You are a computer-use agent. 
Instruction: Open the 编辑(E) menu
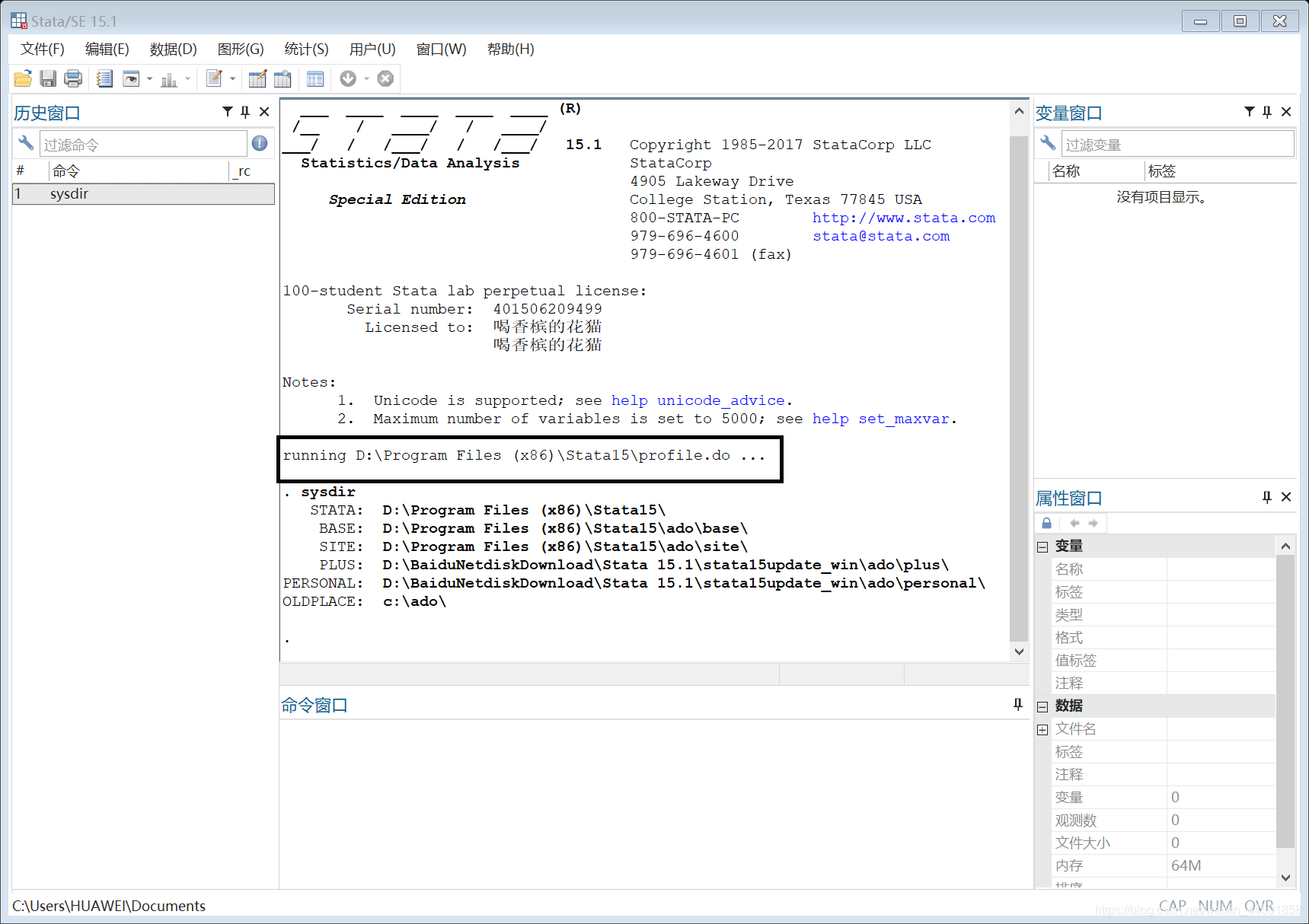coord(107,49)
